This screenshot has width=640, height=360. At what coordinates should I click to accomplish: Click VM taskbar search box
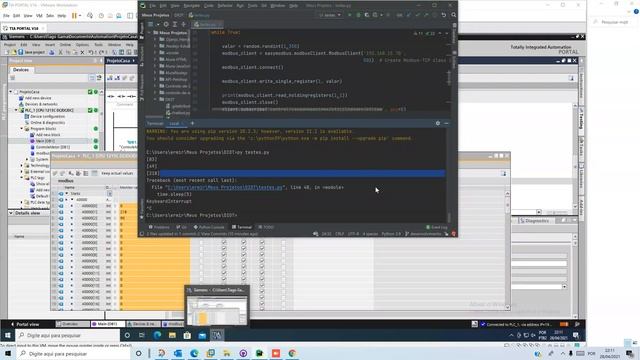[68, 335]
